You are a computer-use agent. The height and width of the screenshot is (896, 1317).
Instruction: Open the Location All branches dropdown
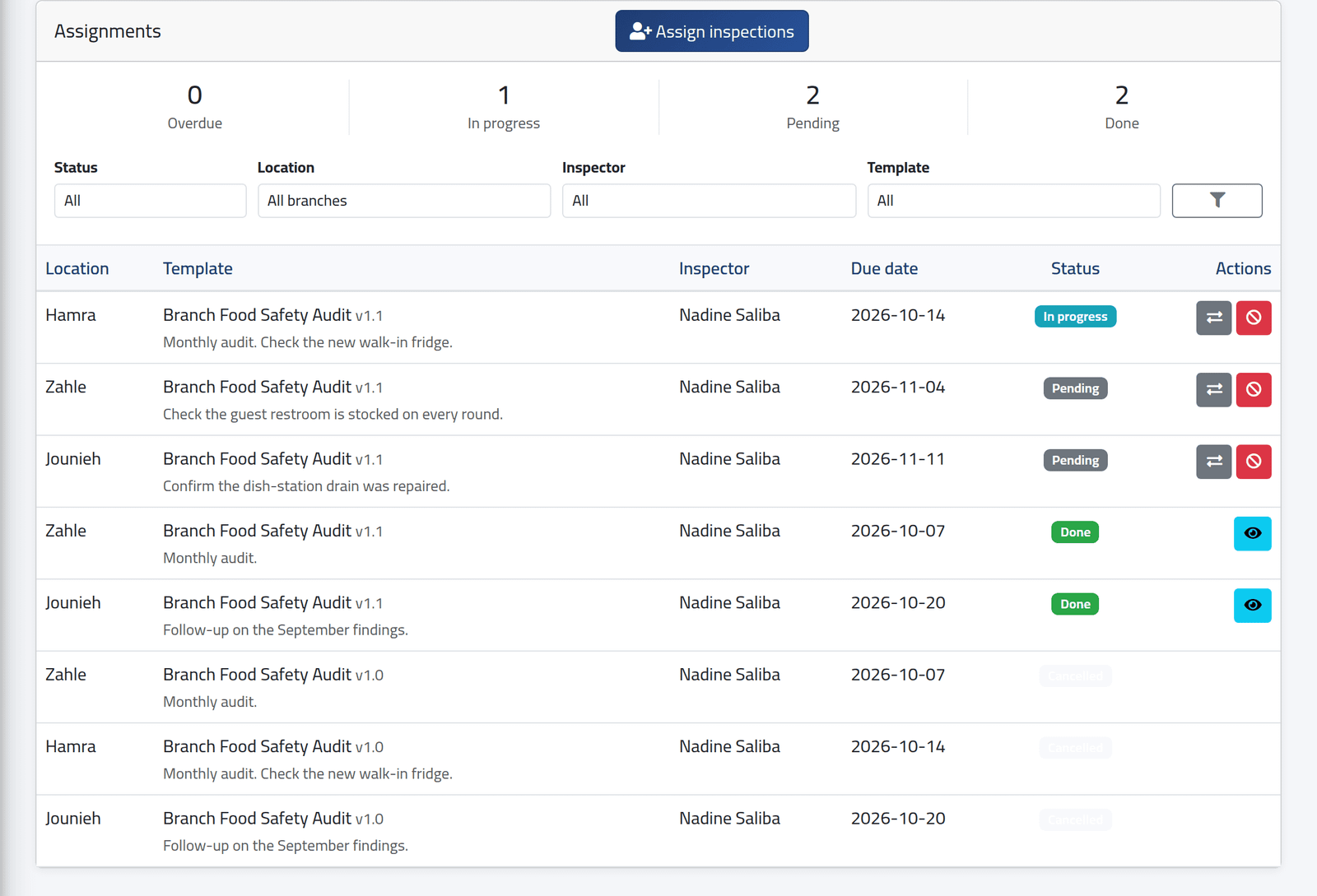[404, 201]
